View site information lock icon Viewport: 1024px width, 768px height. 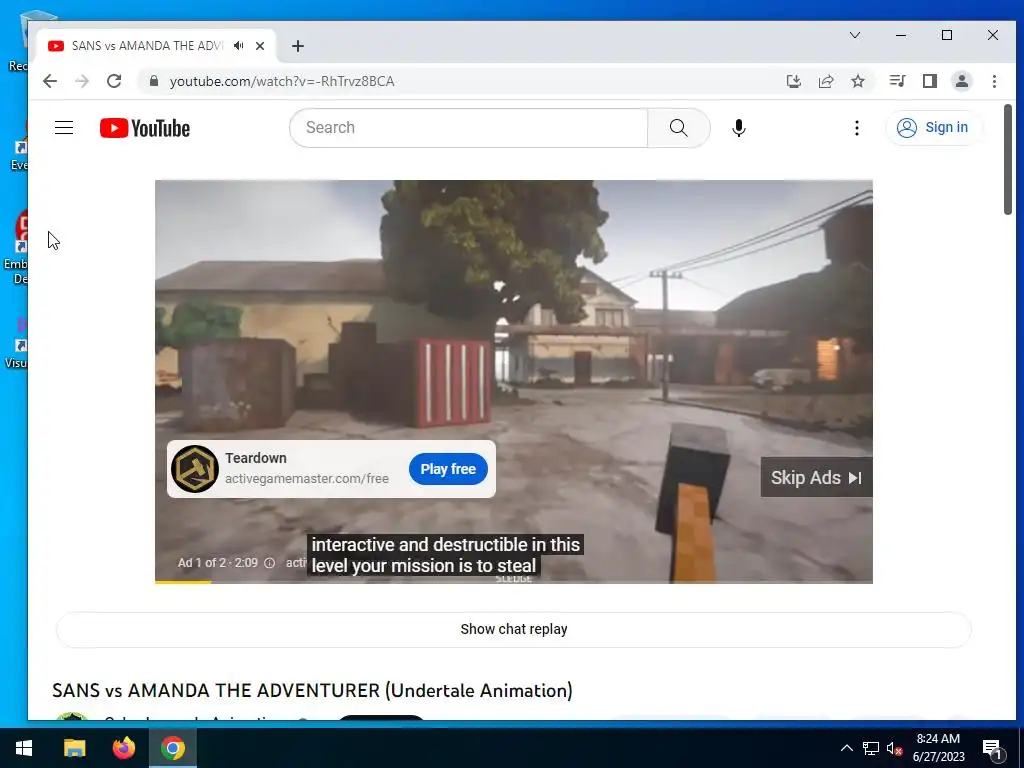point(154,81)
